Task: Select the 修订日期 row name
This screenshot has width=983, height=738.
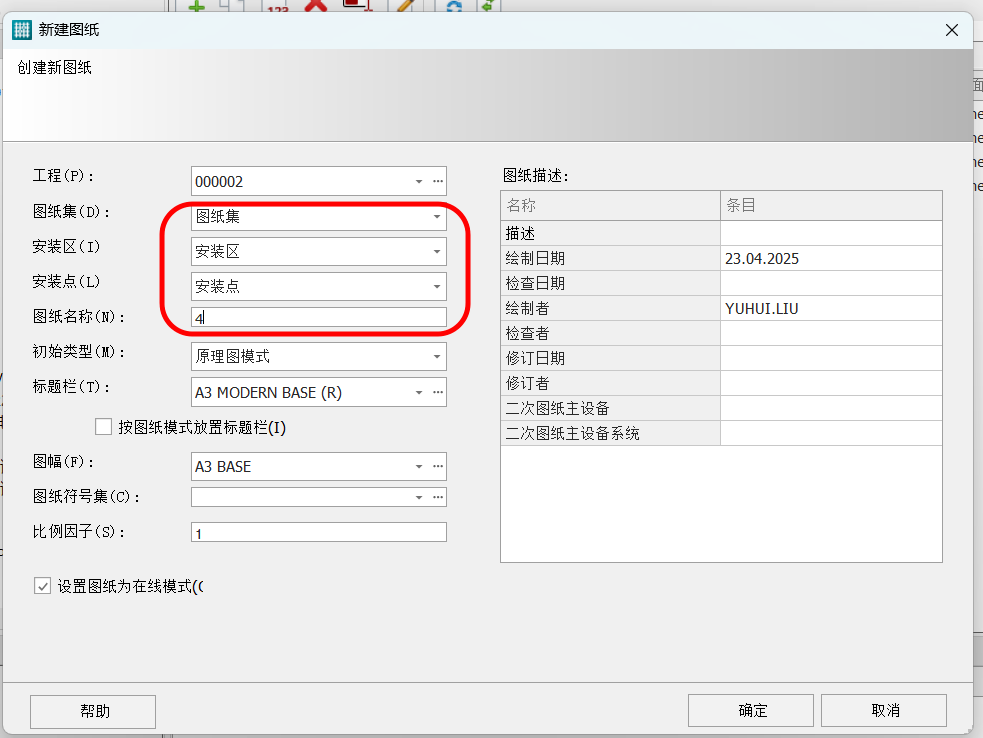Action: [x=611, y=358]
